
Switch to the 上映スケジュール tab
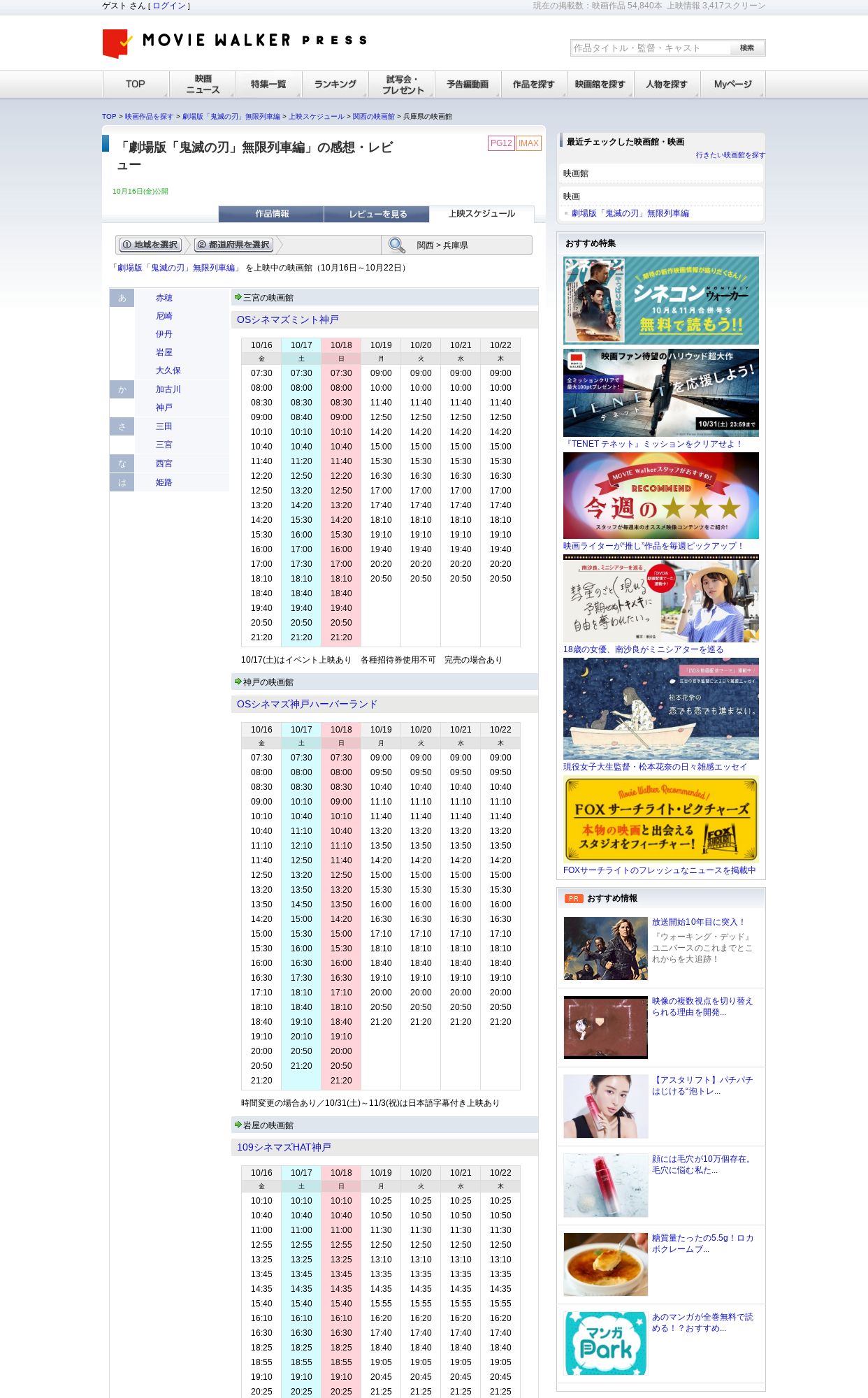[482, 214]
